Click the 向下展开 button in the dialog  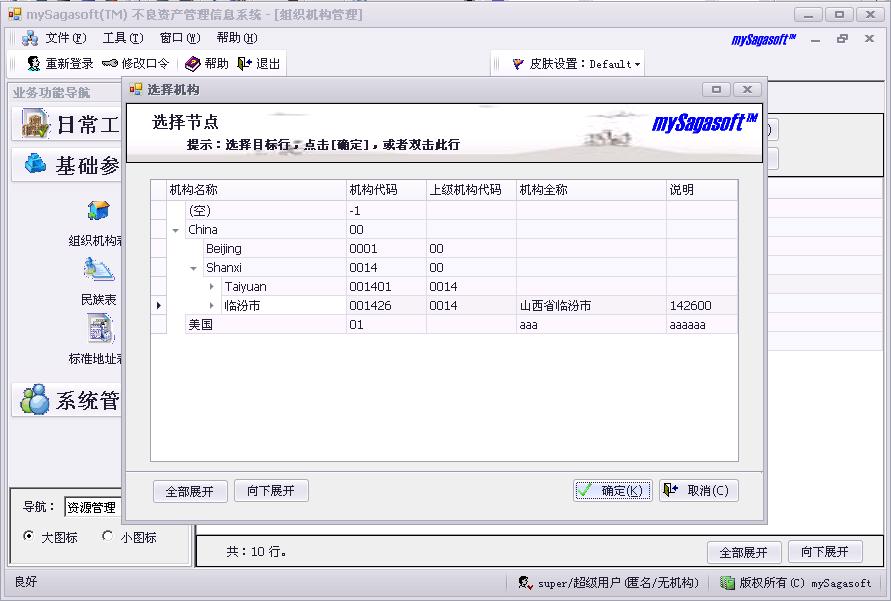click(x=271, y=491)
